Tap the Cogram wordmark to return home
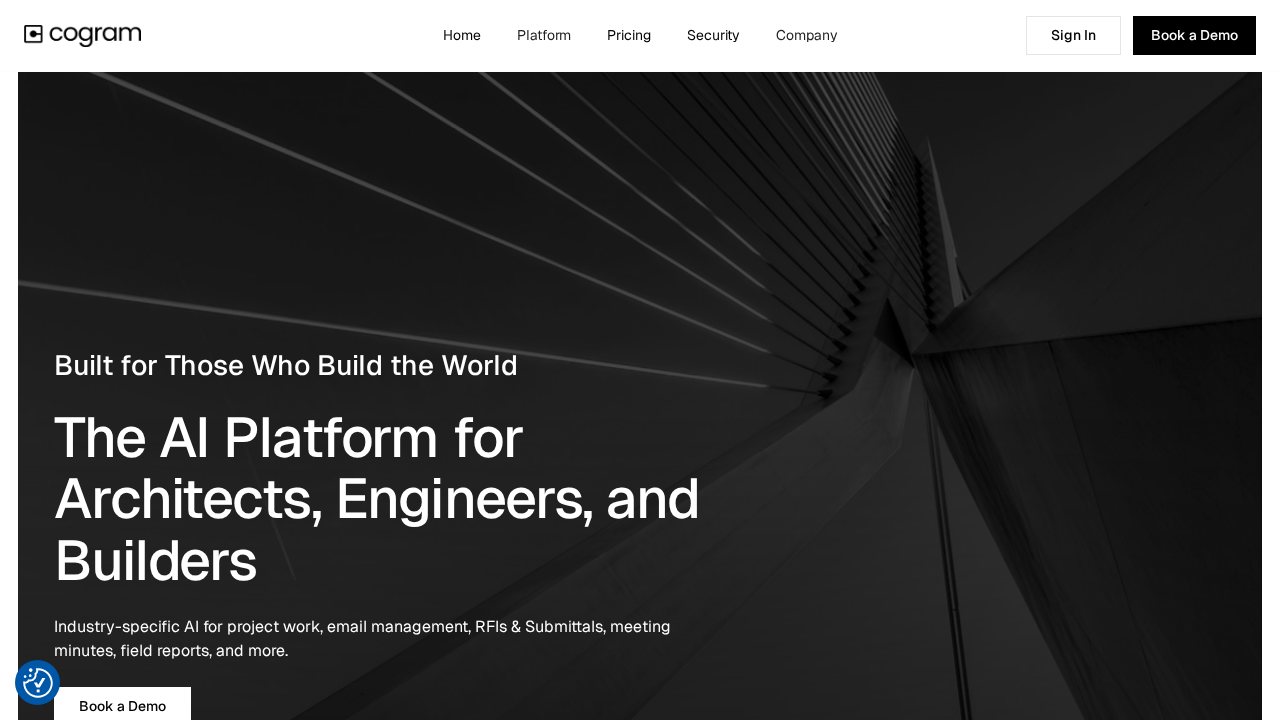1280x720 pixels. pyautogui.click(x=95, y=36)
